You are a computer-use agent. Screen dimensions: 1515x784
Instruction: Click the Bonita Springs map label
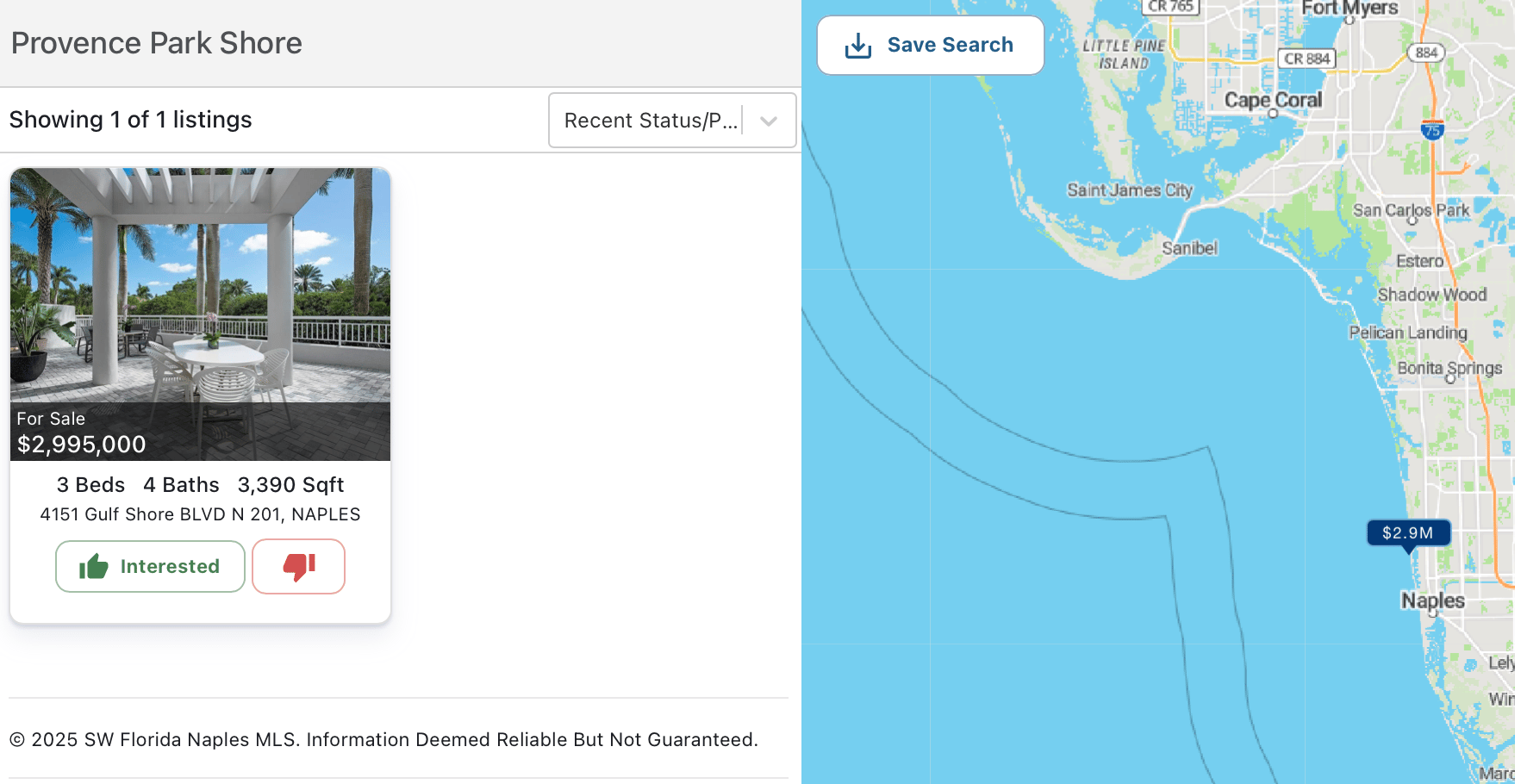(1449, 368)
